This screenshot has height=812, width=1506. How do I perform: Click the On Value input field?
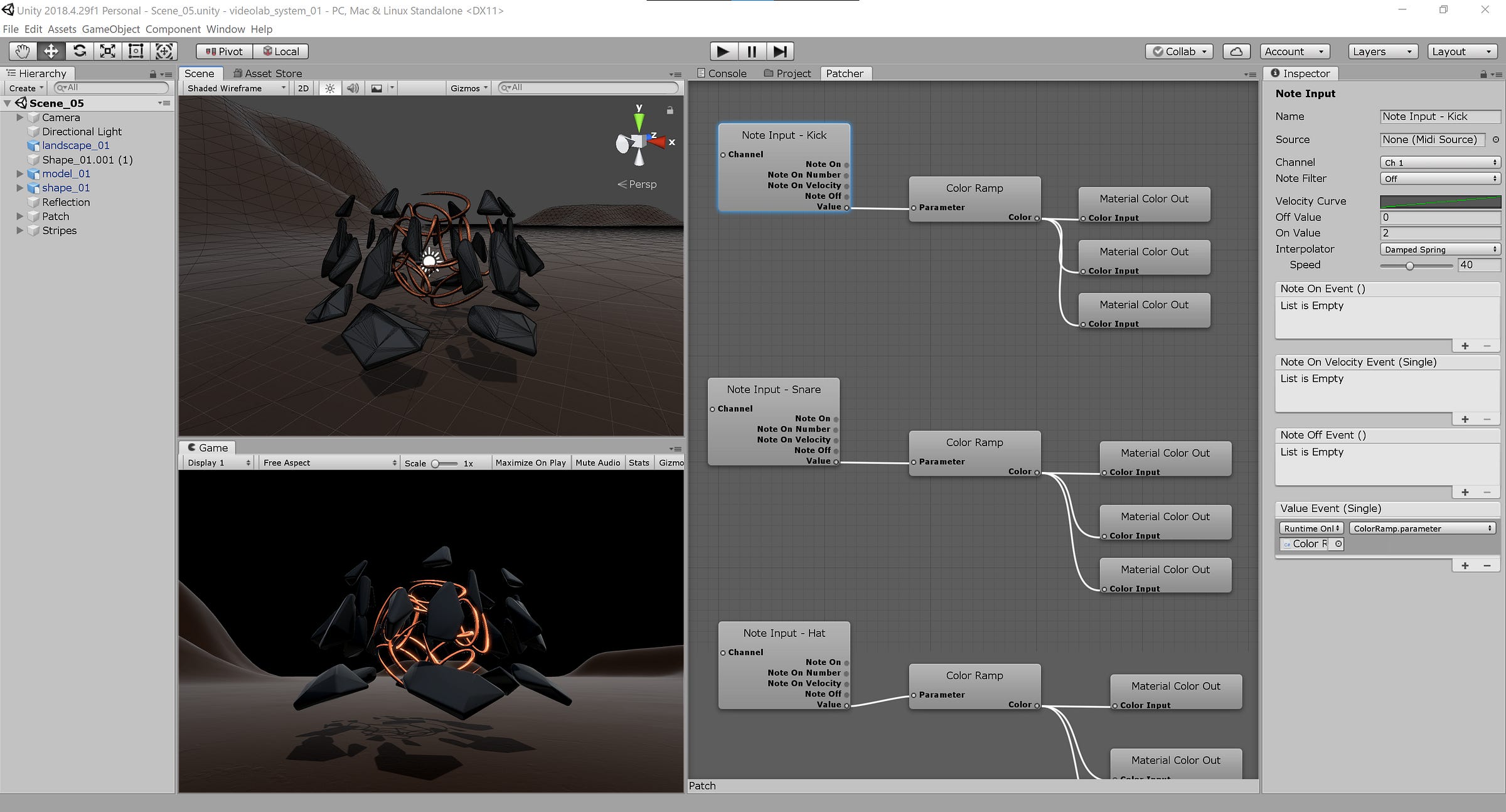1439,233
